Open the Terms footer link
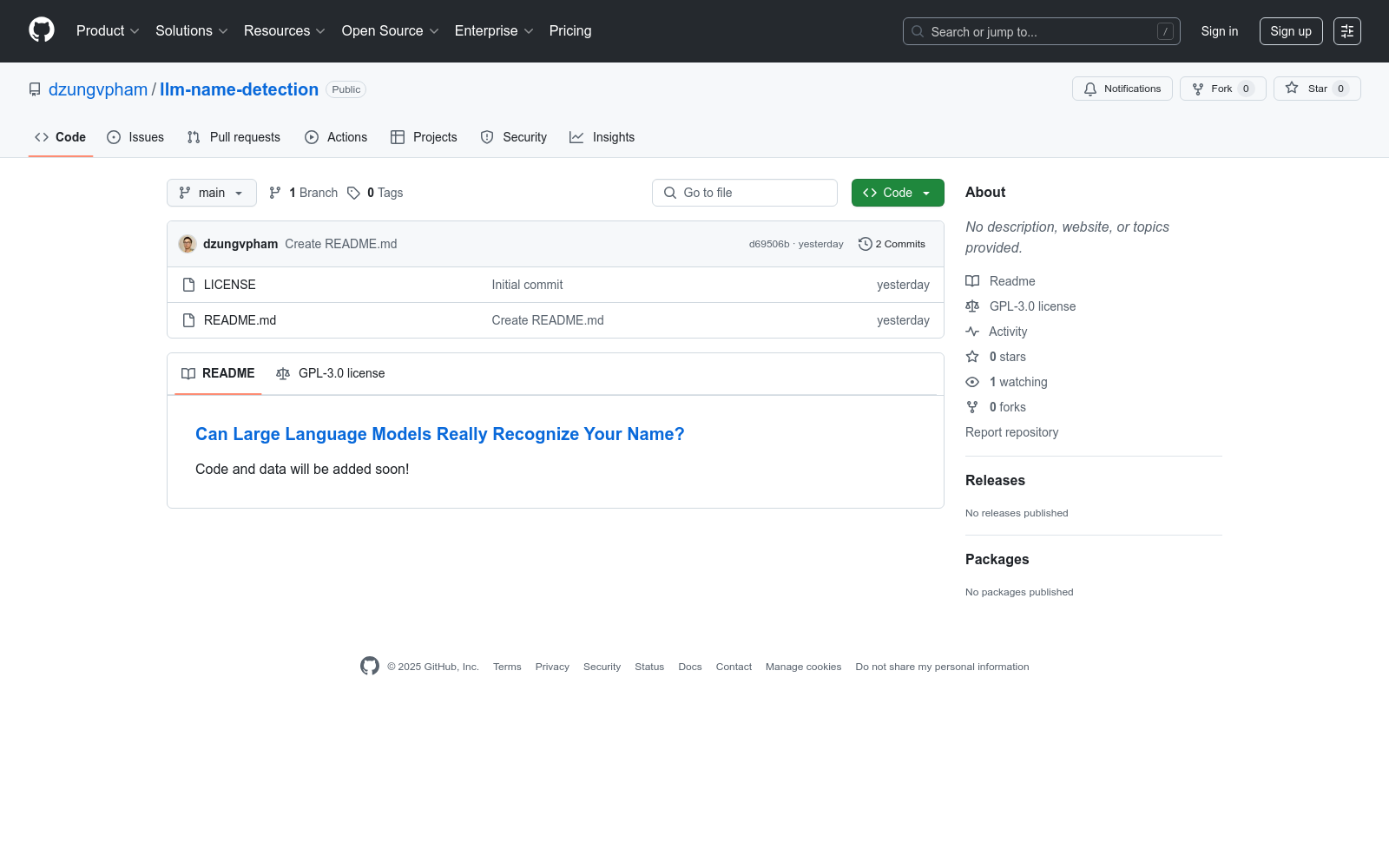 click(507, 667)
